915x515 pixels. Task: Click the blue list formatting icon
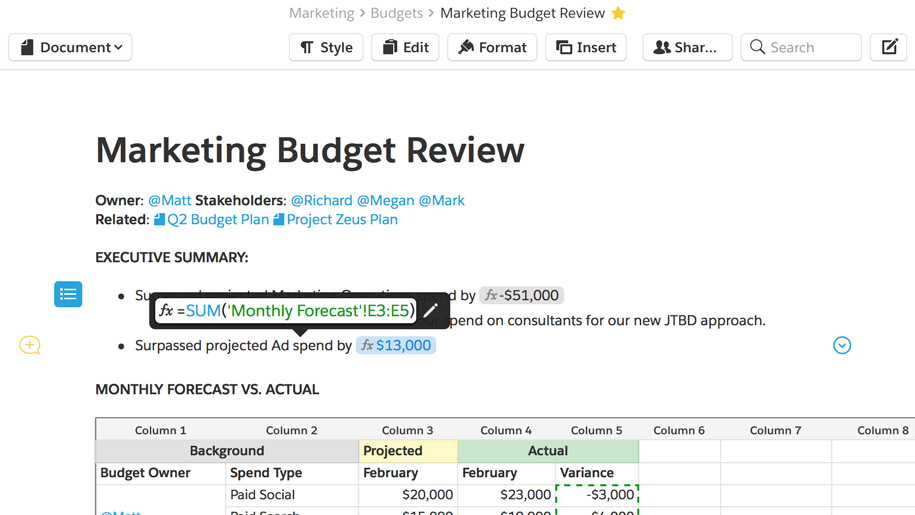click(x=68, y=294)
